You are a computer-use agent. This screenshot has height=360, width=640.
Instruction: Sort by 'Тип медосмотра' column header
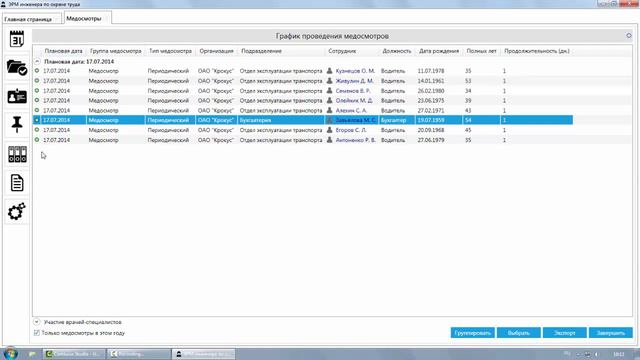click(x=170, y=51)
